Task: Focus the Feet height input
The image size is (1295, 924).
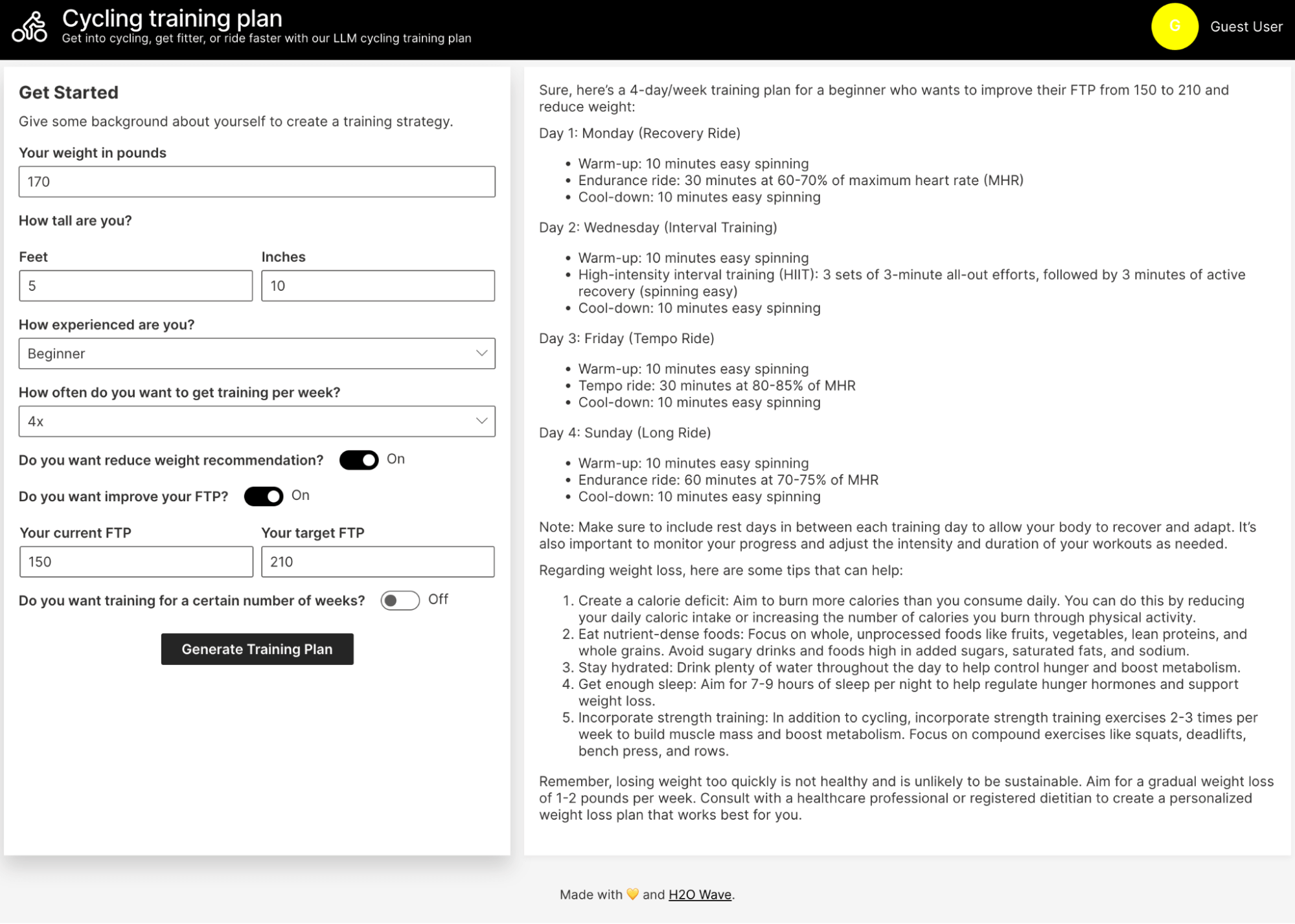Action: [135, 286]
